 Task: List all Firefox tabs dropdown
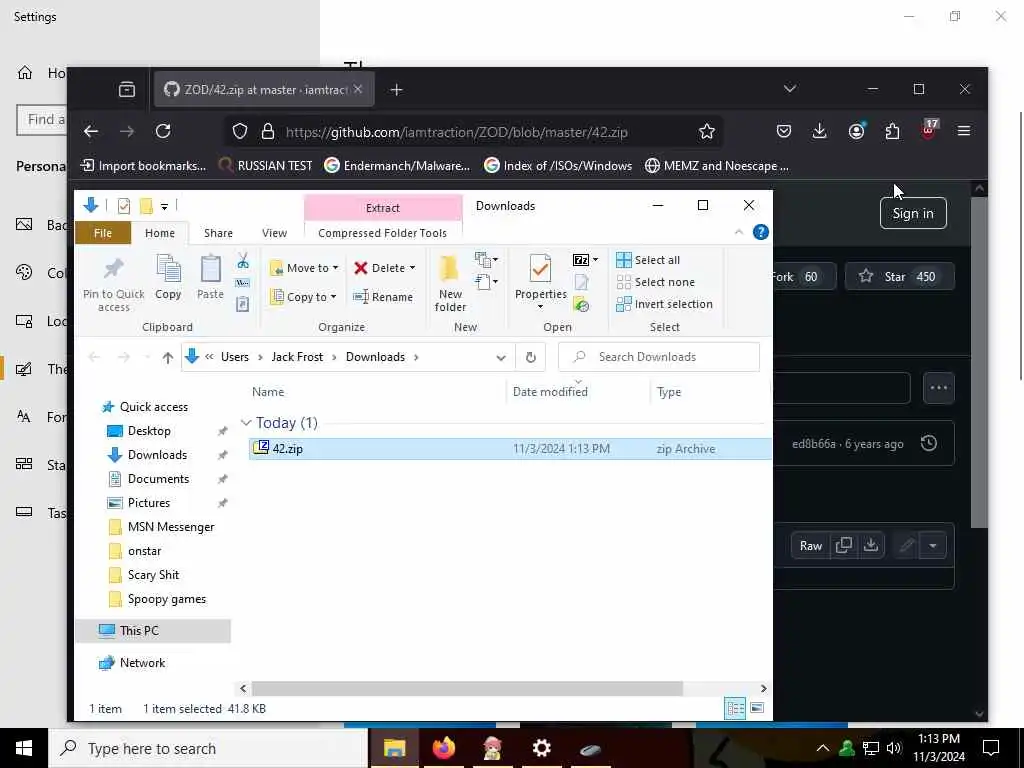[790, 89]
